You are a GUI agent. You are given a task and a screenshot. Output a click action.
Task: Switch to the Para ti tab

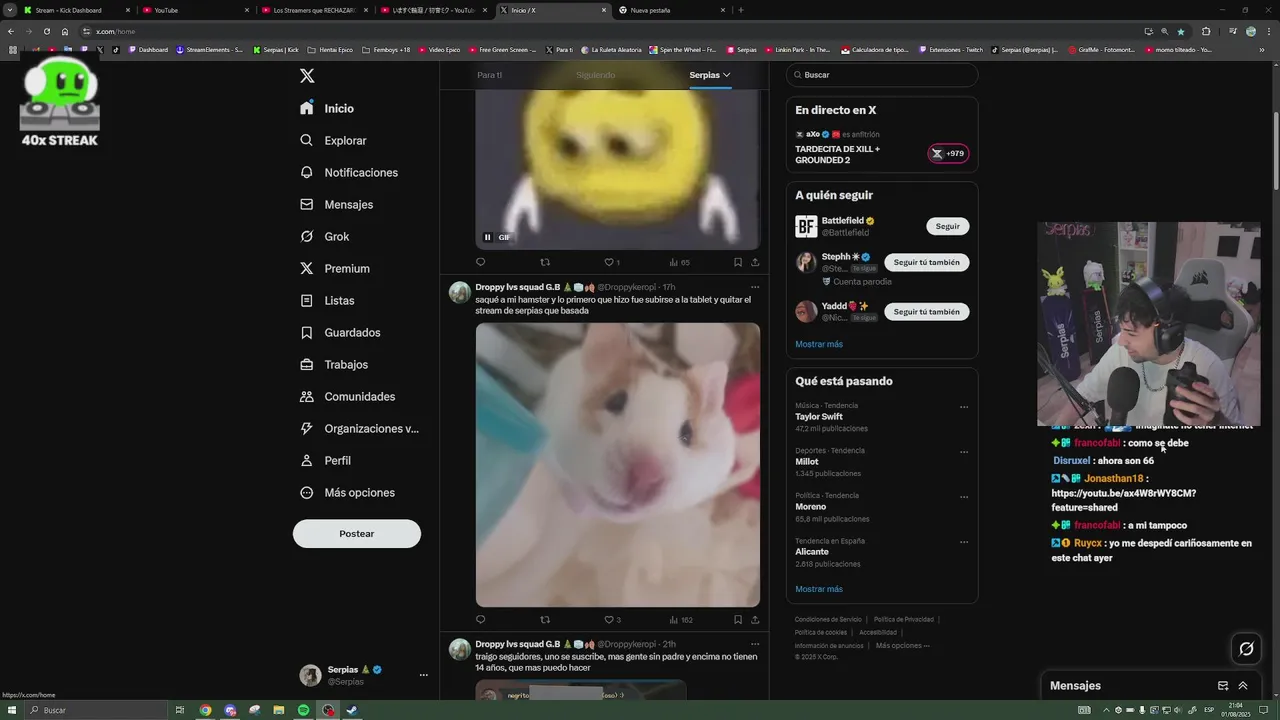click(490, 75)
